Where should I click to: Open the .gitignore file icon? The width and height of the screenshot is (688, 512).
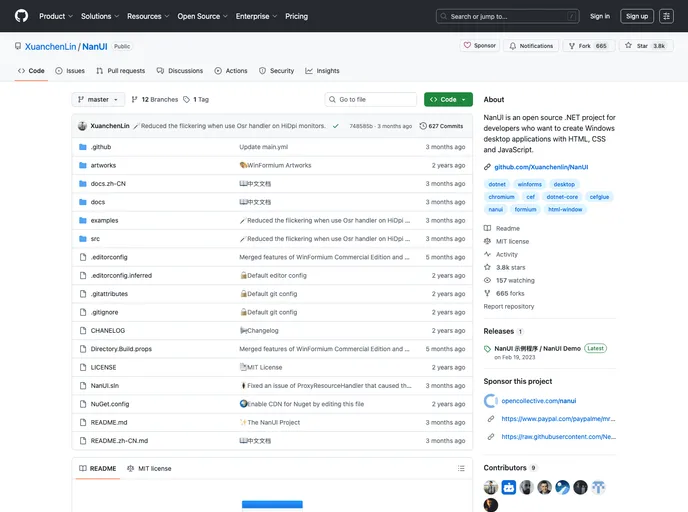[x=82, y=312]
